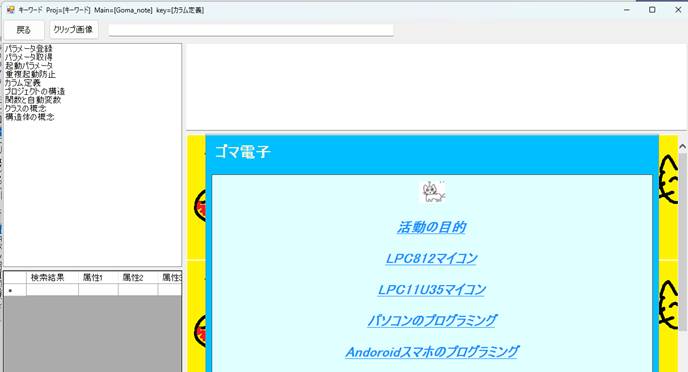
Task: Open the 活動の目的 link
Action: tap(432, 227)
